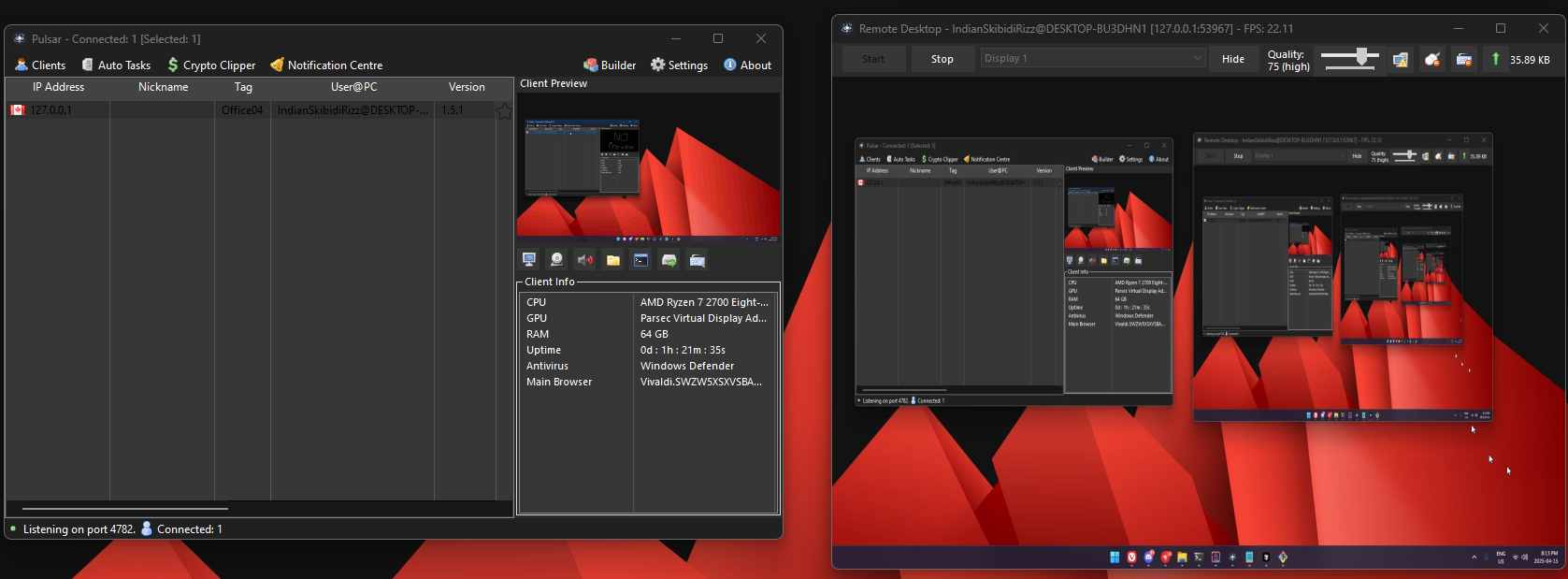The width and height of the screenshot is (1568, 579).
Task: Click the Uptime value 0d : 1h : 21m
Action: pos(683,350)
